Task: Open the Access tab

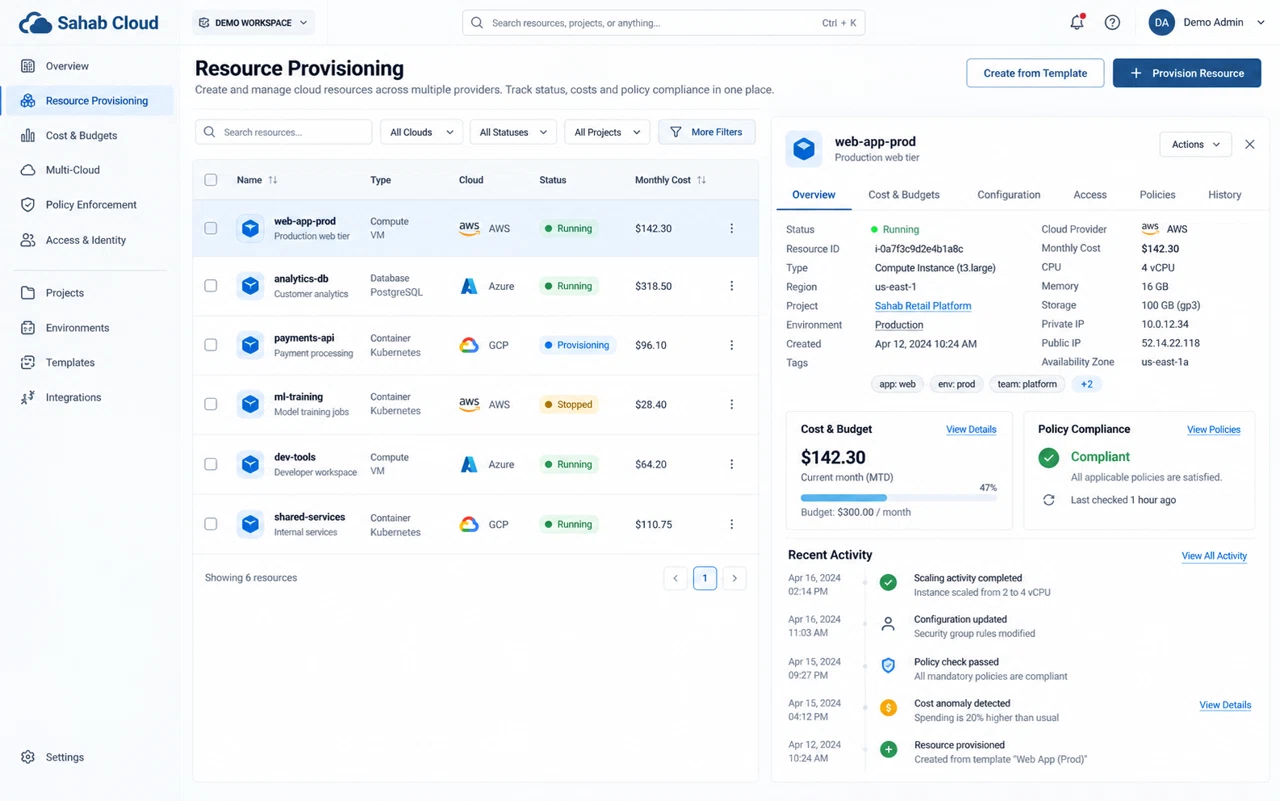Action: pyautogui.click(x=1090, y=195)
